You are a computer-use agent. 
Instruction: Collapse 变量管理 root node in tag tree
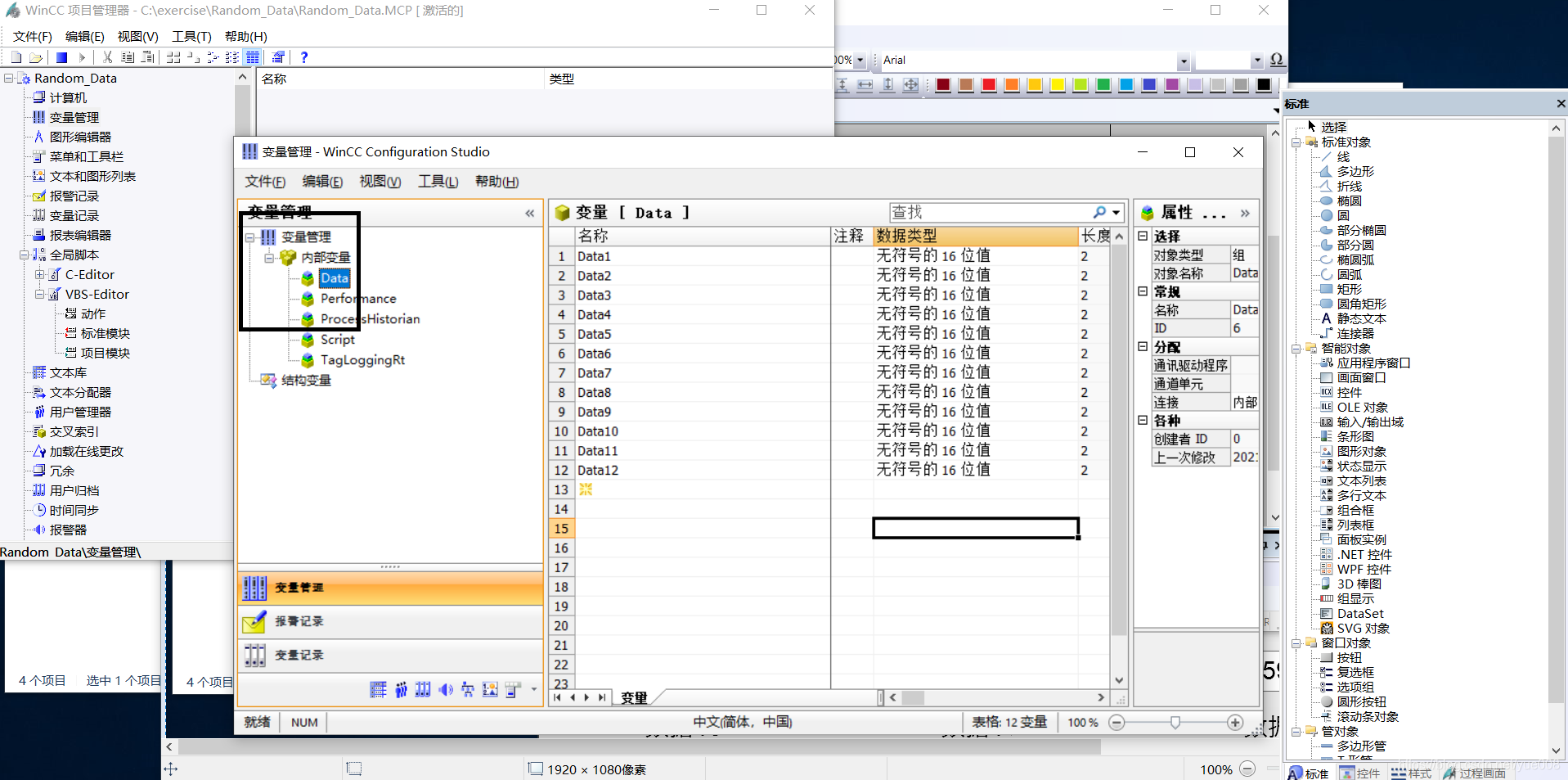click(x=250, y=237)
